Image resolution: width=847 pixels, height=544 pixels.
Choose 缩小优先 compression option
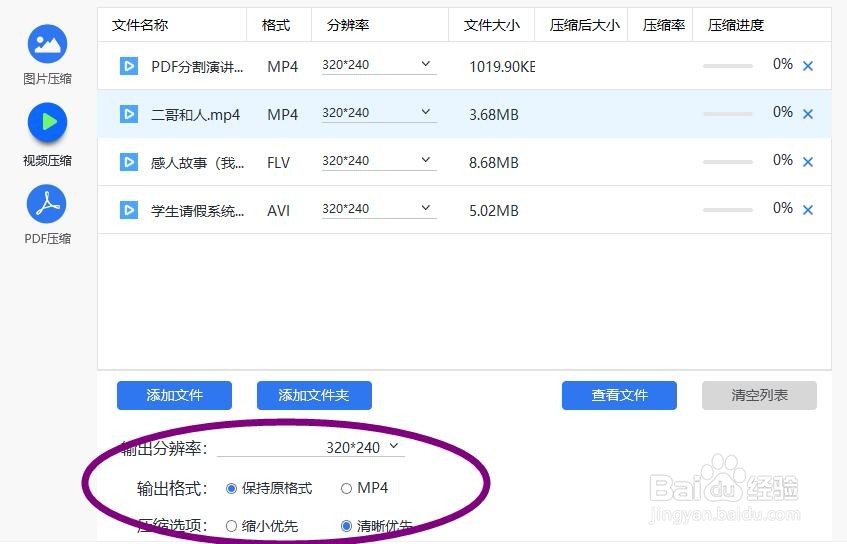[x=231, y=526]
